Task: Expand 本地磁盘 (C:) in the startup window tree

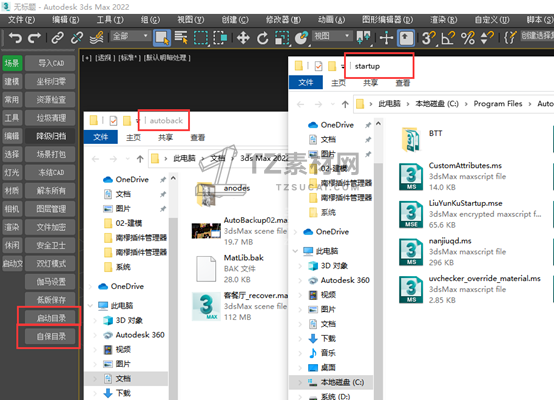Action: point(300,382)
